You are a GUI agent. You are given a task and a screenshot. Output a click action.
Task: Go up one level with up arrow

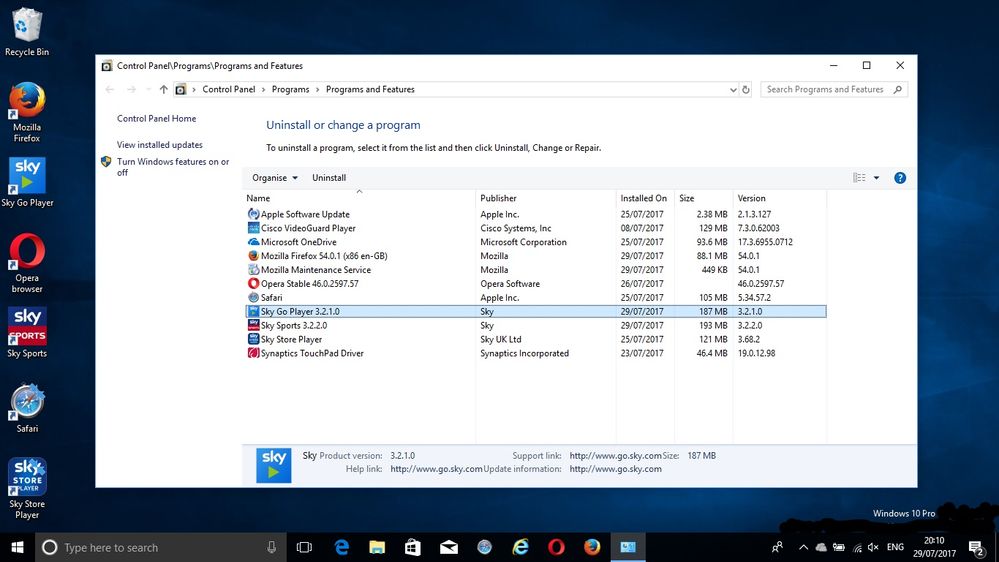point(164,90)
